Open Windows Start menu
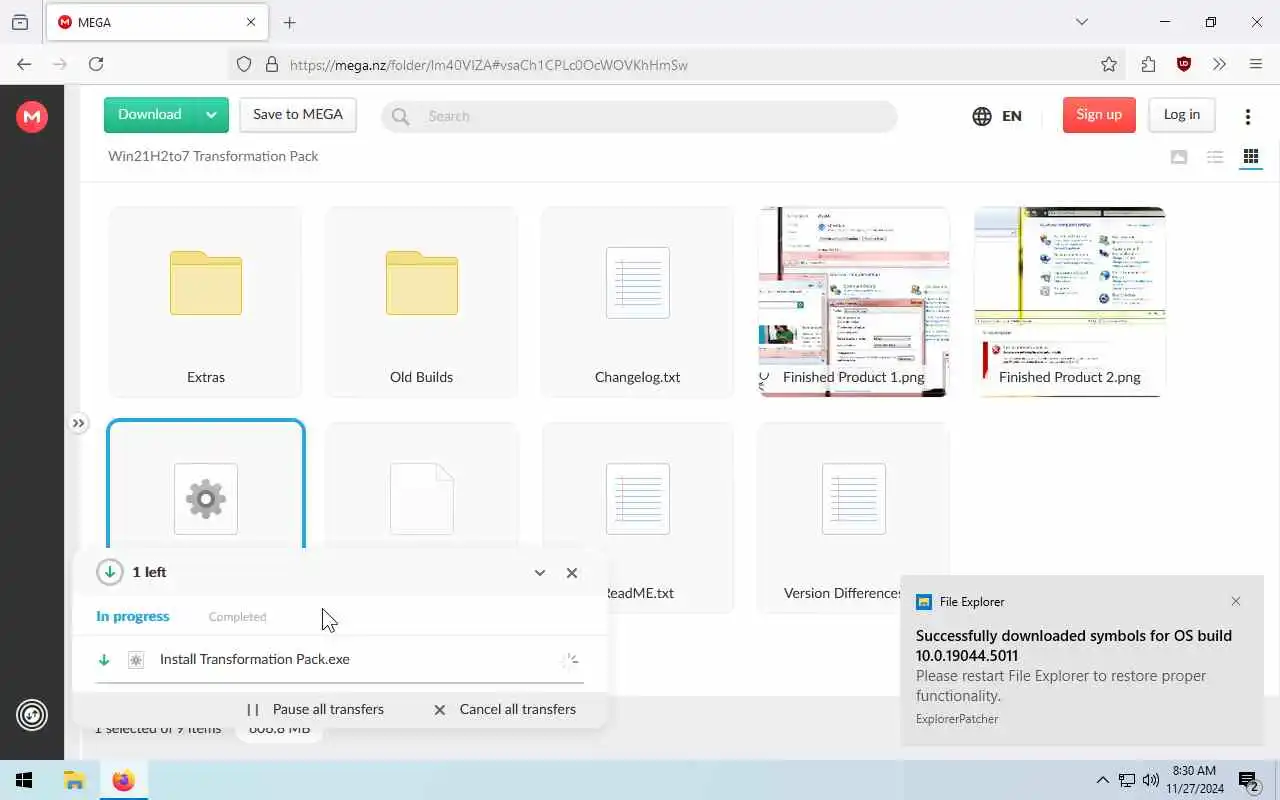The width and height of the screenshot is (1280, 800). coord(24,780)
